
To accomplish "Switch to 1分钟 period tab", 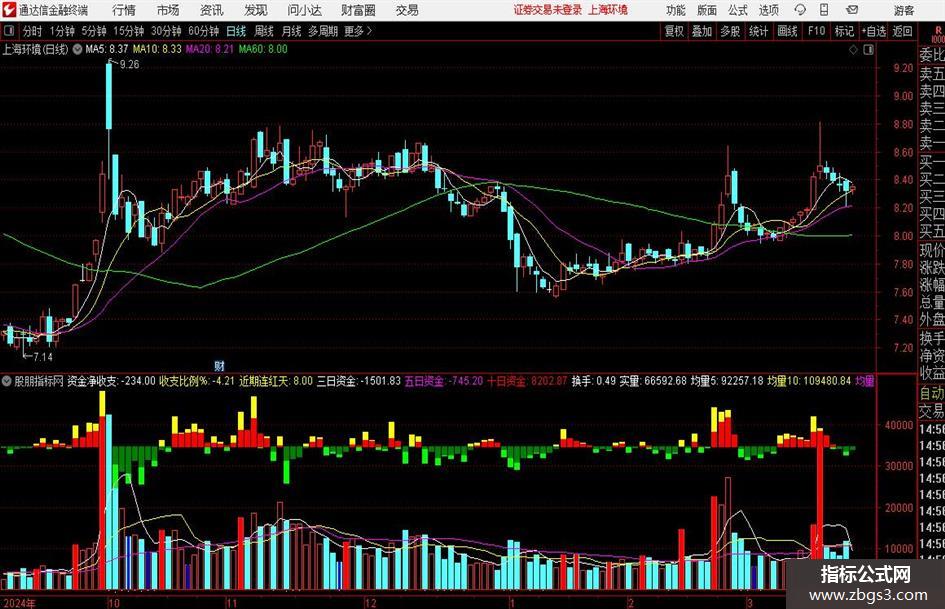I will pyautogui.click(x=62, y=31).
